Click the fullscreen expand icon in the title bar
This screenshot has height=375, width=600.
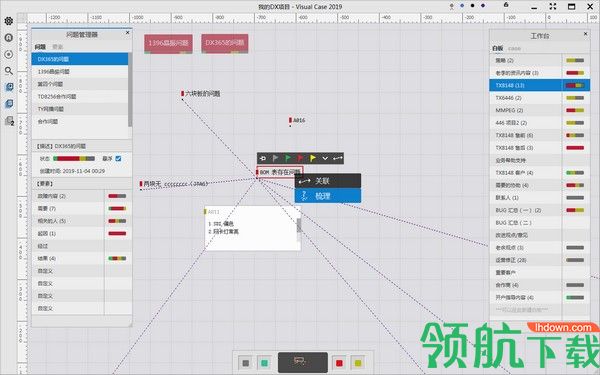coord(553,6)
